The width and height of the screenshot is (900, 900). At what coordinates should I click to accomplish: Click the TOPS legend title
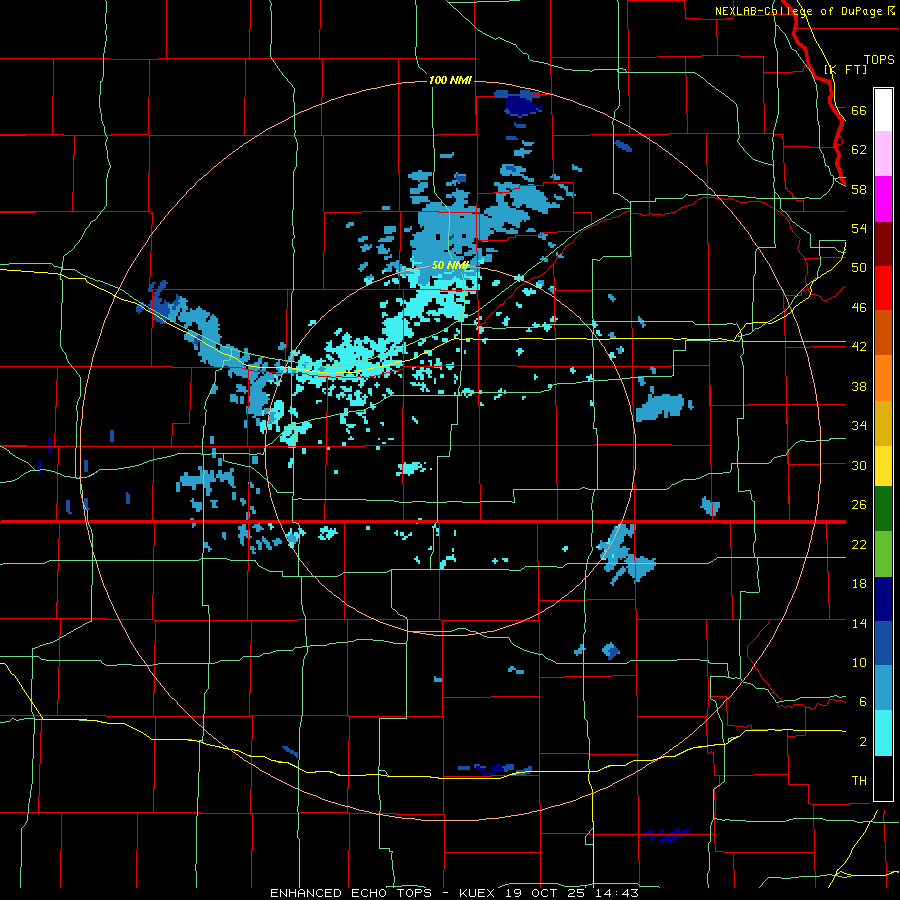pyautogui.click(x=879, y=59)
